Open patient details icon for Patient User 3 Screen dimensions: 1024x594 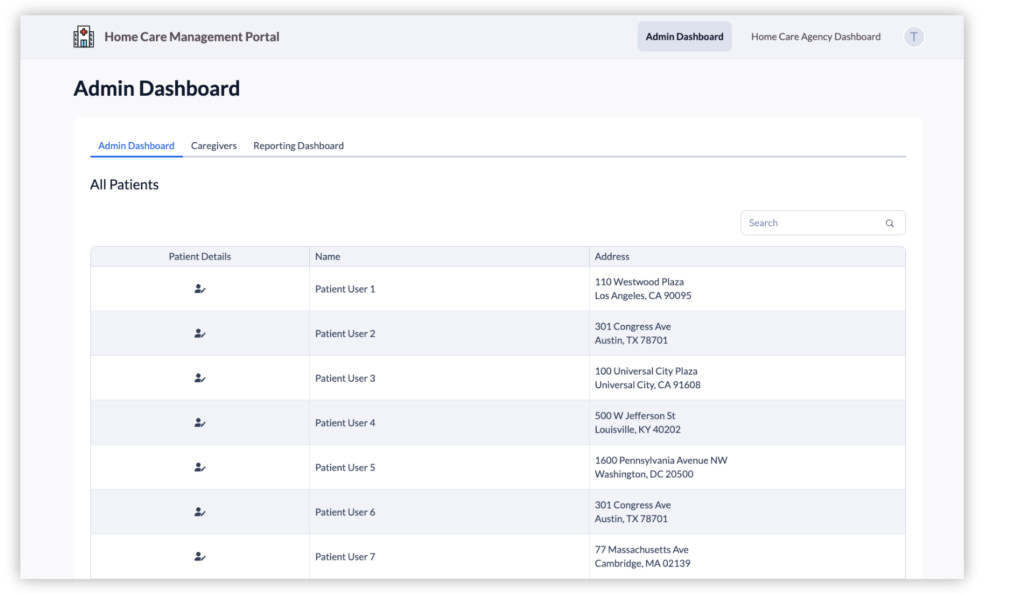200,378
